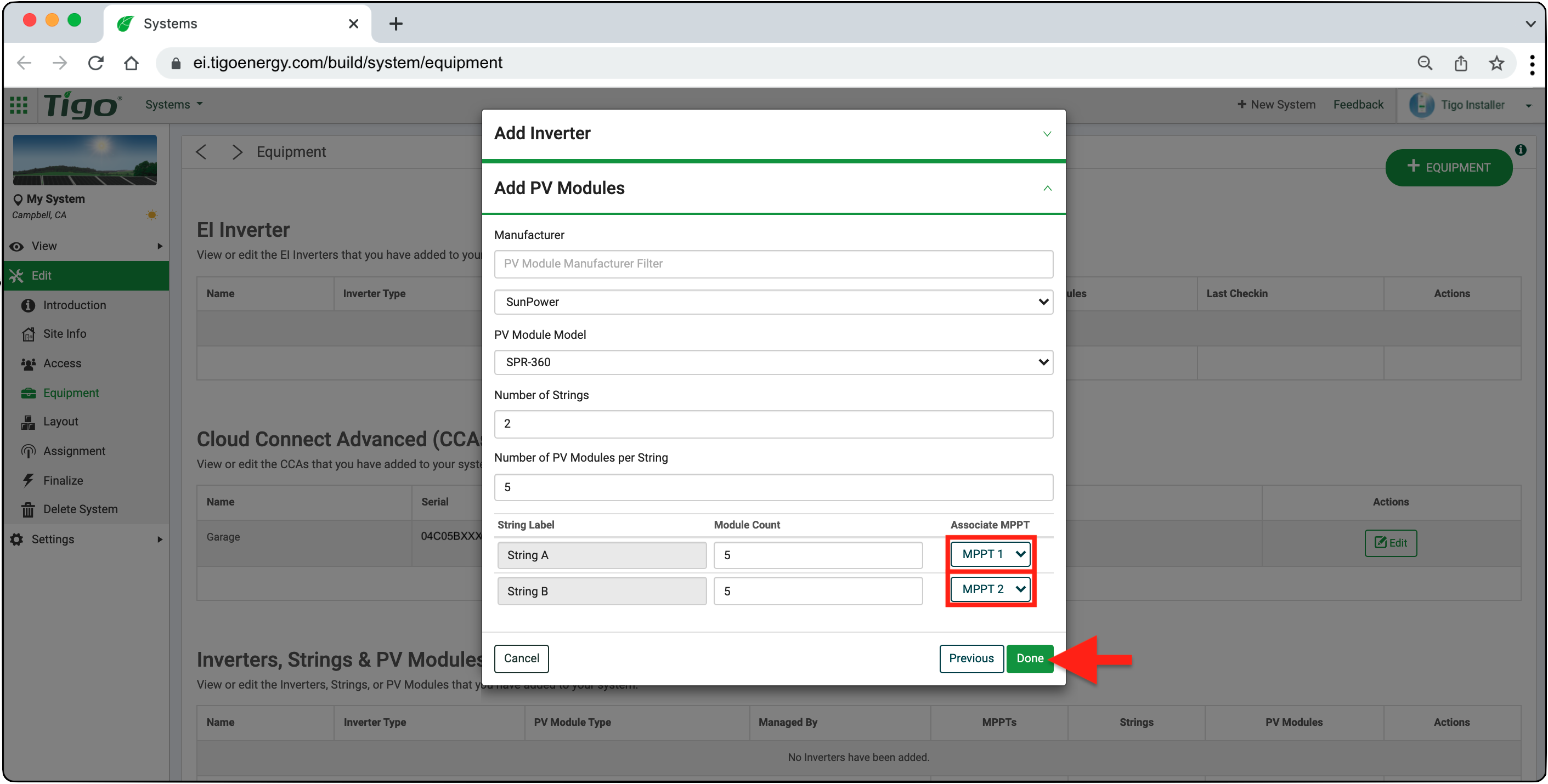This screenshot has height=784, width=1548.
Task: Click Delete System in sidebar
Action: 80,509
